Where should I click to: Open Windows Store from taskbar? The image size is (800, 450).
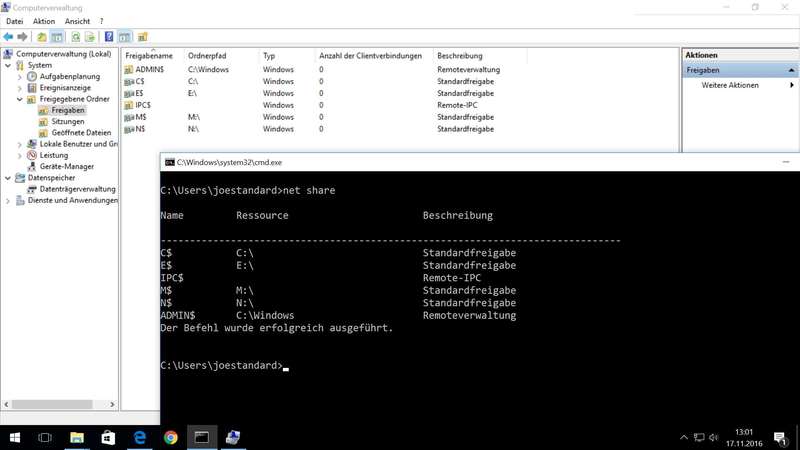point(108,438)
